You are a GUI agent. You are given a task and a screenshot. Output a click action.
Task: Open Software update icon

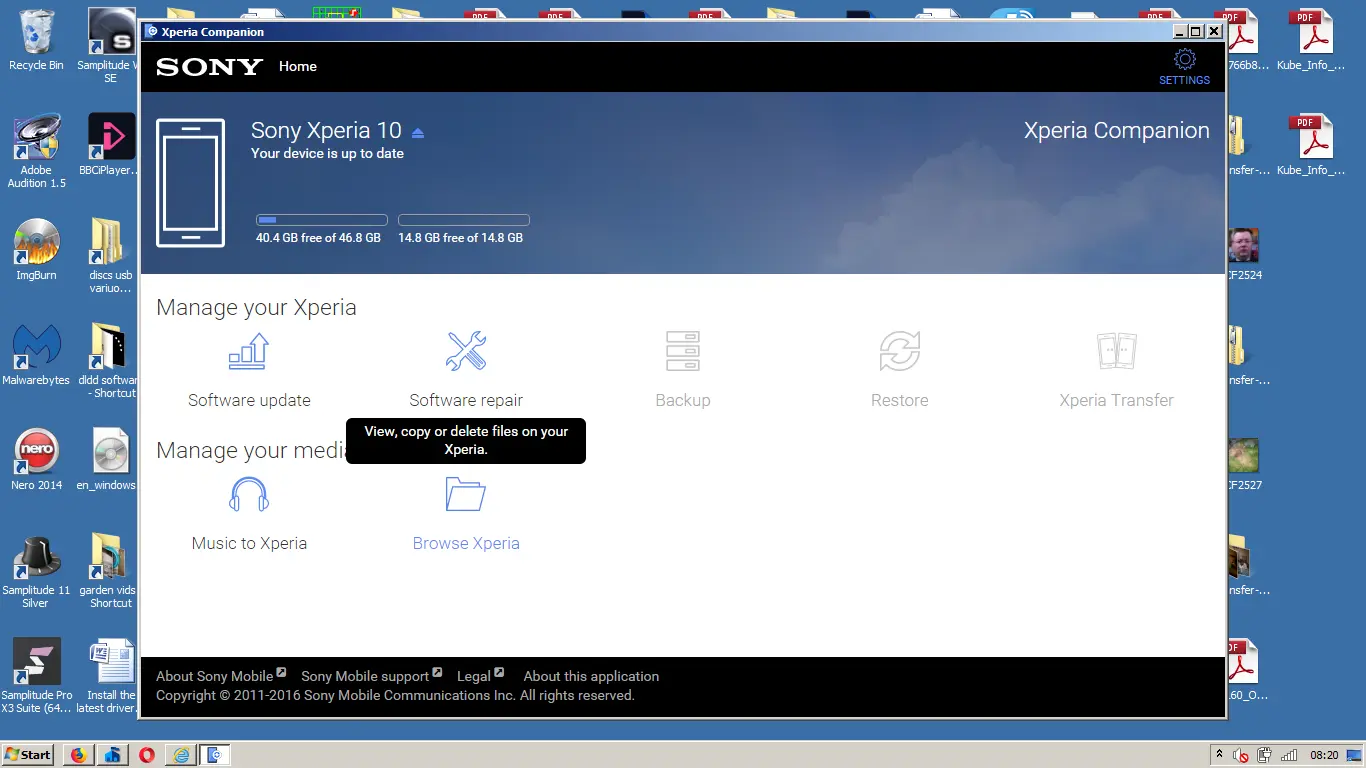tap(249, 352)
